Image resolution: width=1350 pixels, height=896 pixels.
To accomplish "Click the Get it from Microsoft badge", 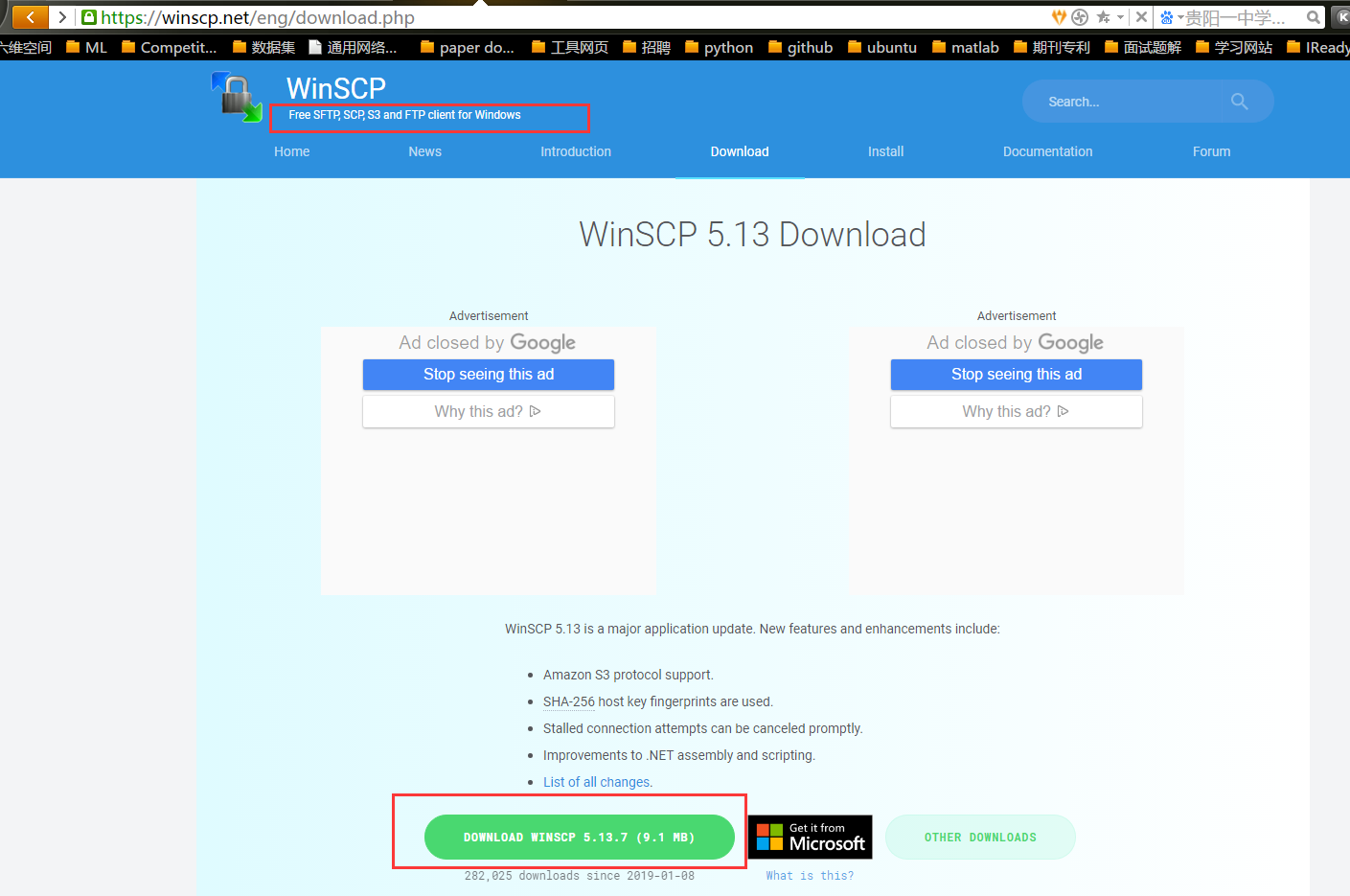I will tap(810, 837).
